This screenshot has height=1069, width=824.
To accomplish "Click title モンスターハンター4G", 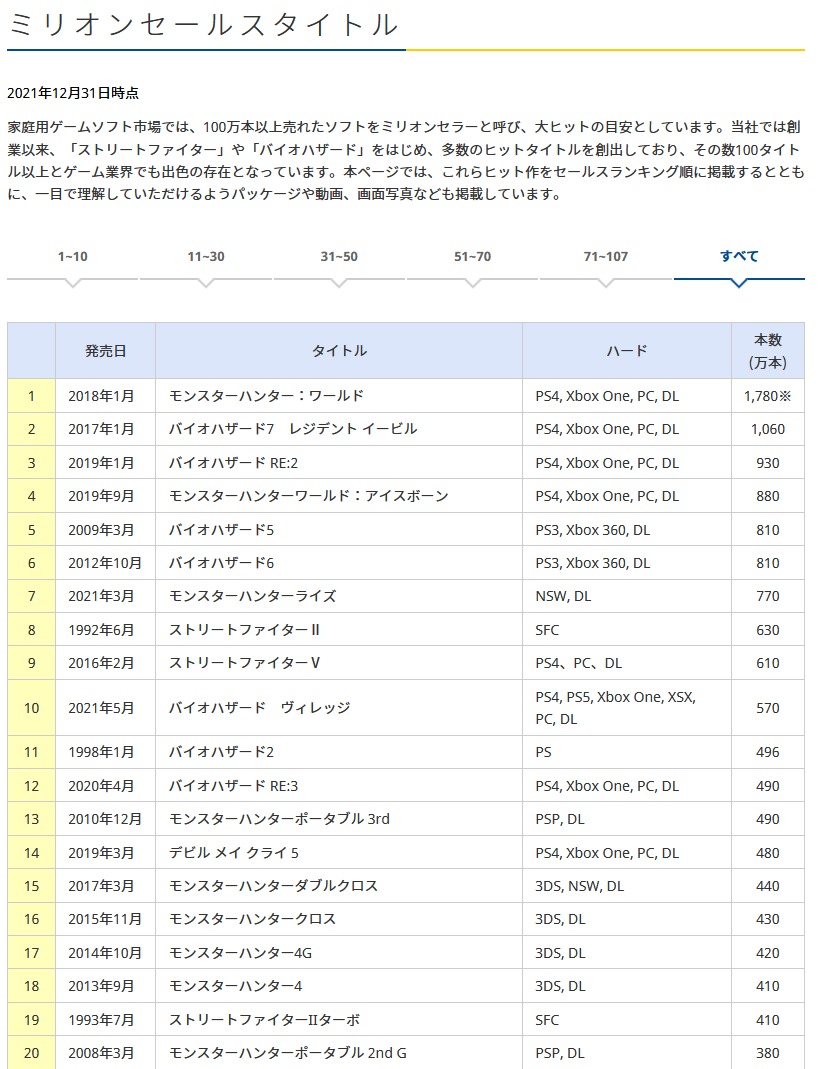I will pyautogui.click(x=240, y=953).
